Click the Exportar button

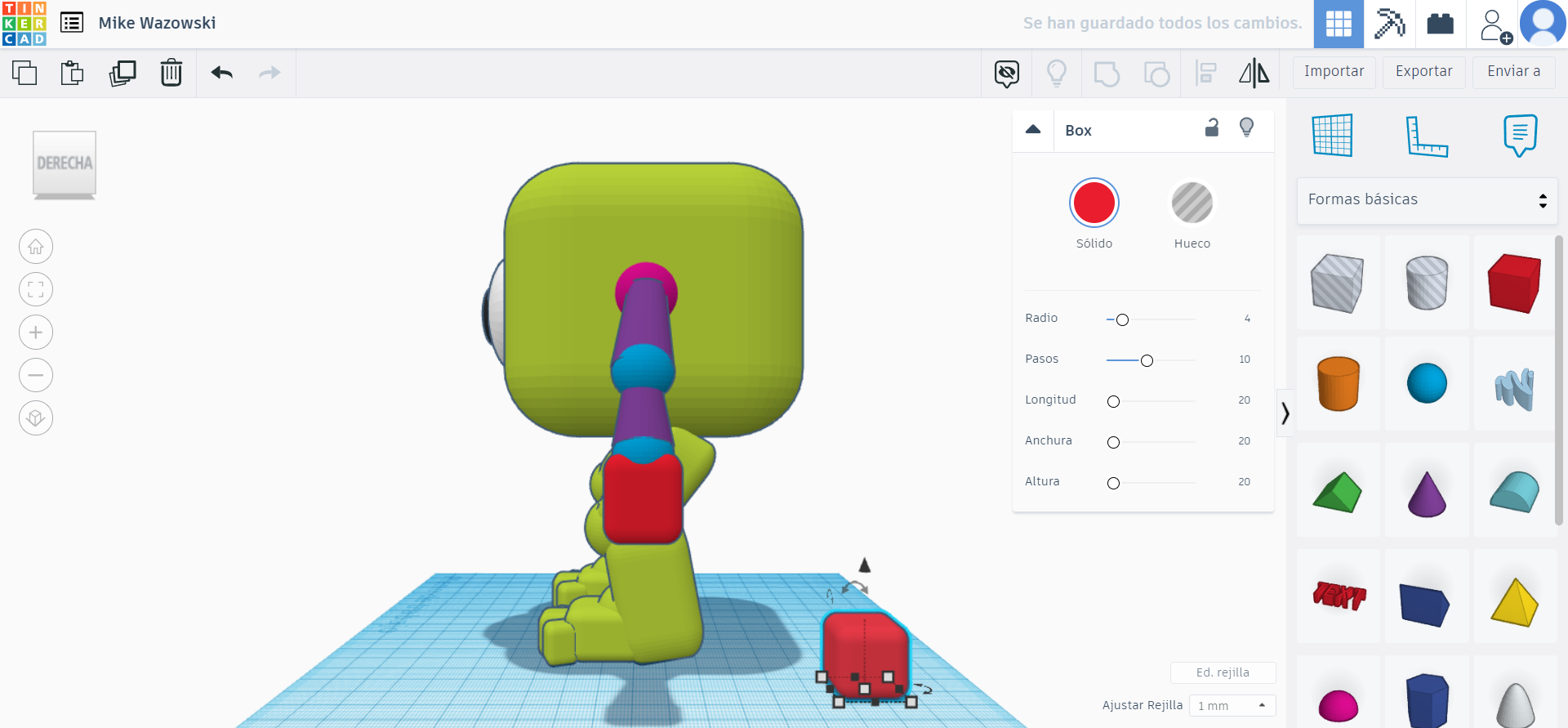[1424, 72]
